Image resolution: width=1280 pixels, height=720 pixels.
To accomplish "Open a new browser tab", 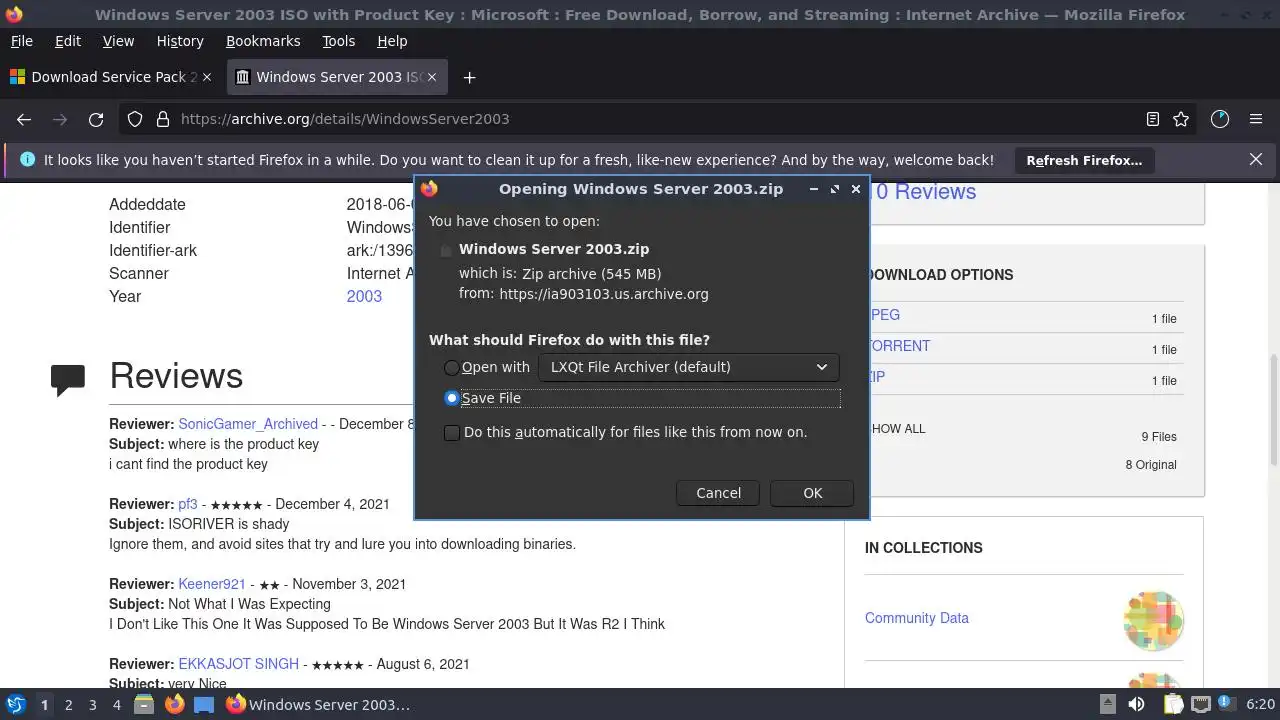I will pos(469,77).
